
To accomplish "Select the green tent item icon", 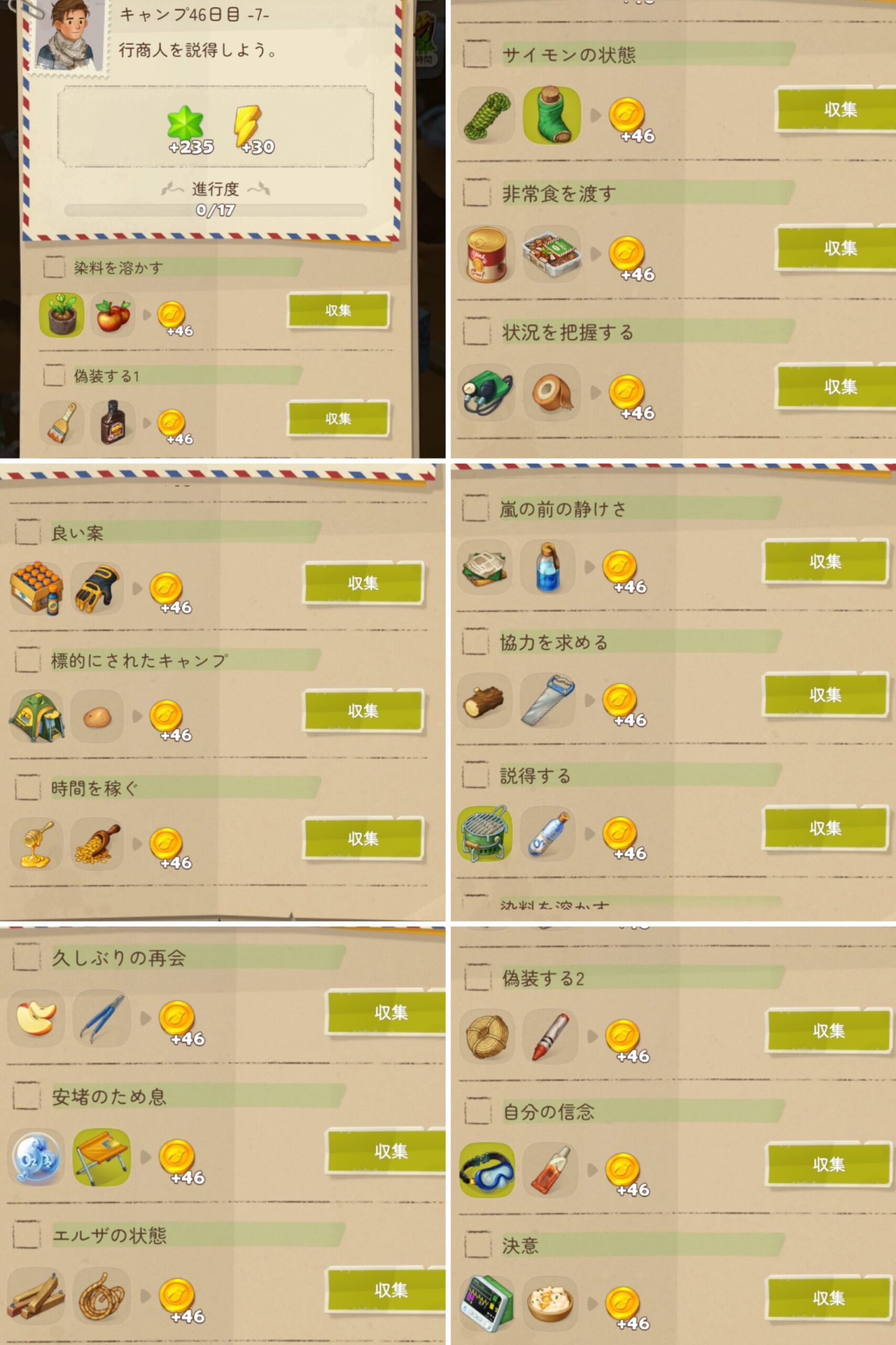I will tap(37, 716).
